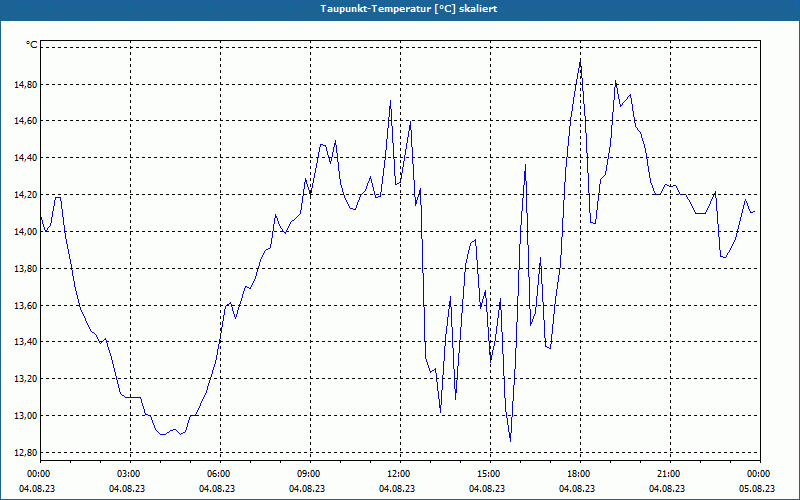
Task: Click the 14,20 y-axis value
Action: (26, 195)
